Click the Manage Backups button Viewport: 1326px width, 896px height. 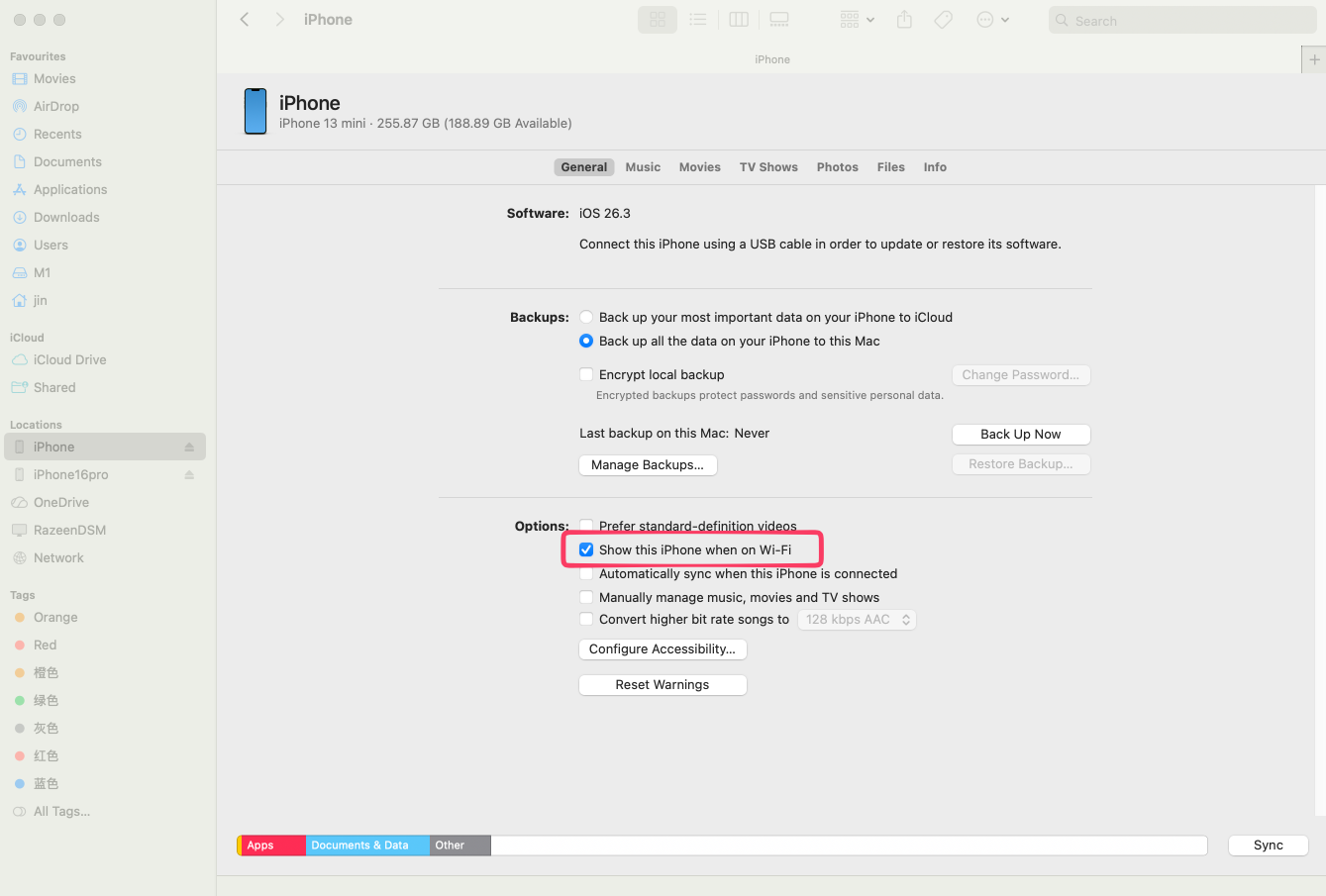click(648, 465)
